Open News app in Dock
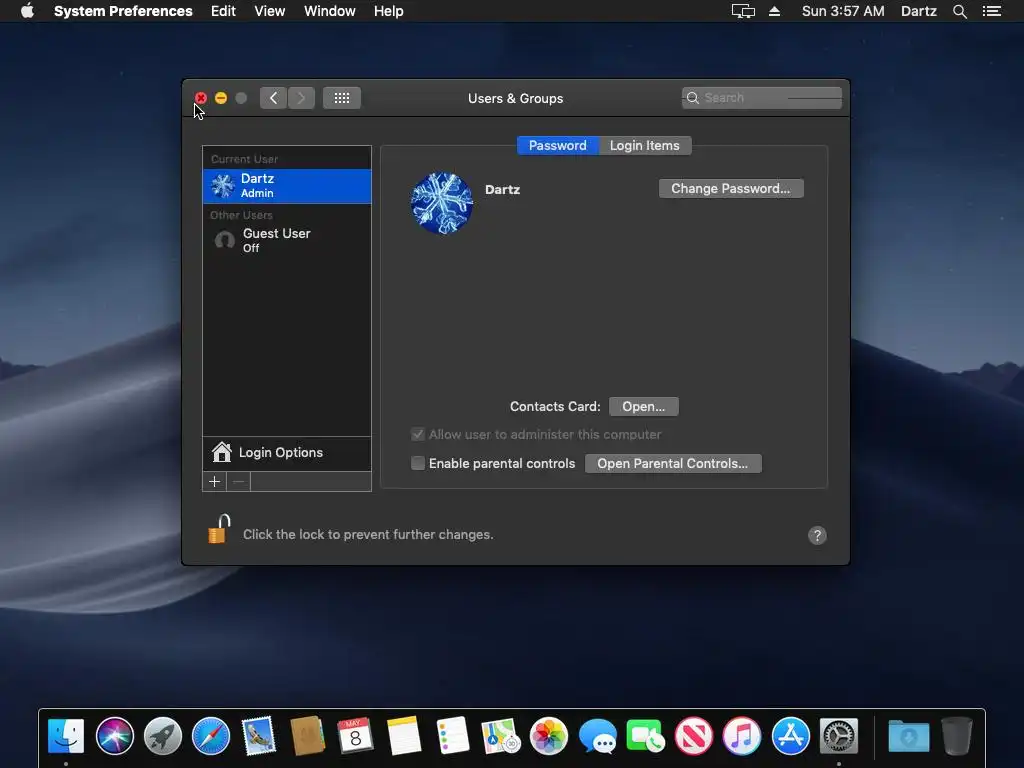Image resolution: width=1024 pixels, height=768 pixels. pyautogui.click(x=694, y=736)
